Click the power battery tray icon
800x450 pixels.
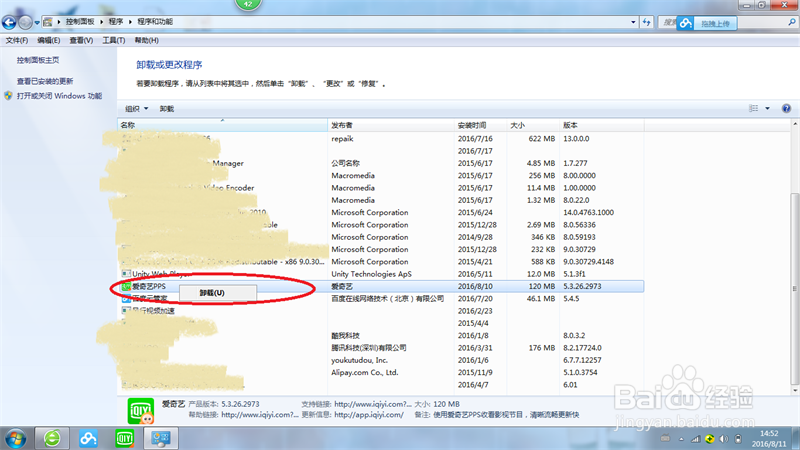point(738,439)
